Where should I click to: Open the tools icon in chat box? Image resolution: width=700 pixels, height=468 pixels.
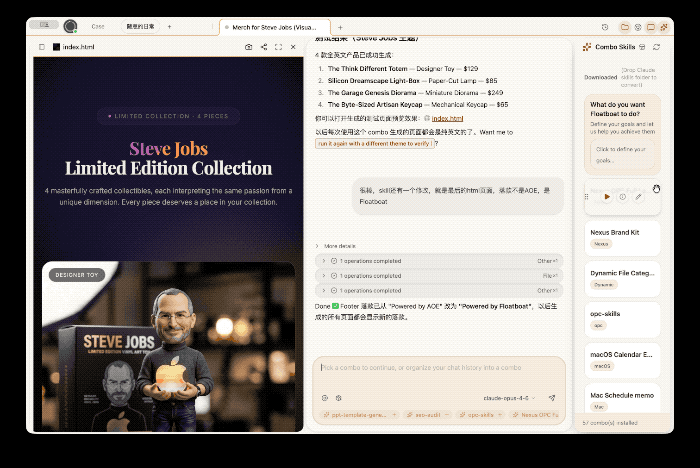(338, 398)
